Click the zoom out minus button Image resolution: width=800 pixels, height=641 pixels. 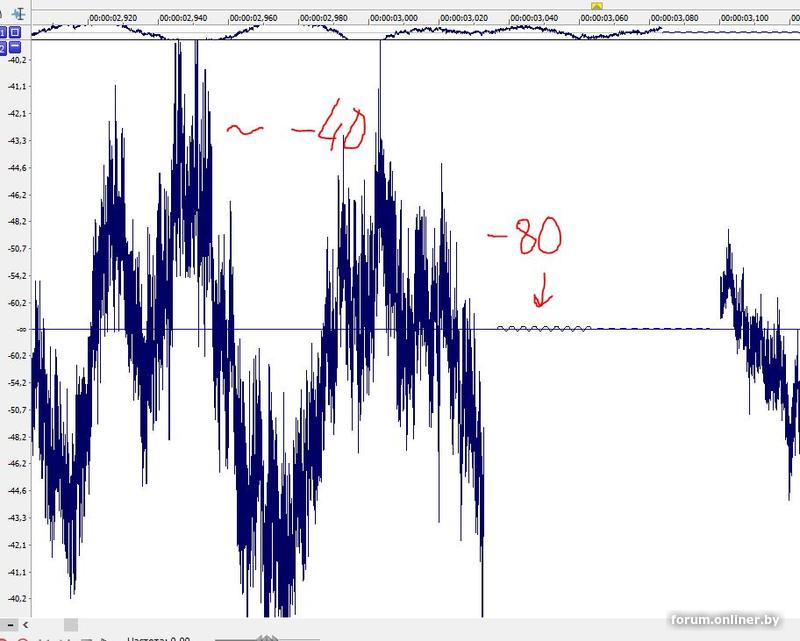point(11,625)
